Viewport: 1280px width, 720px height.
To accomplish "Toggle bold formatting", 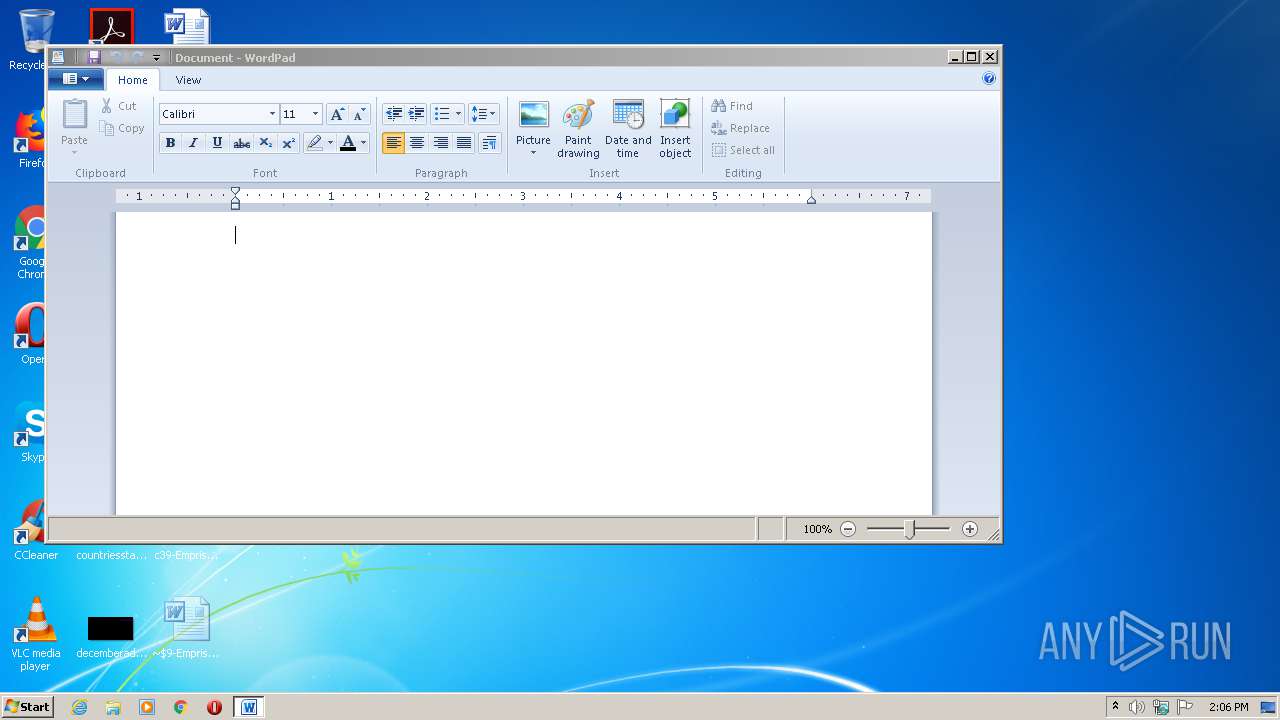I will coord(170,143).
